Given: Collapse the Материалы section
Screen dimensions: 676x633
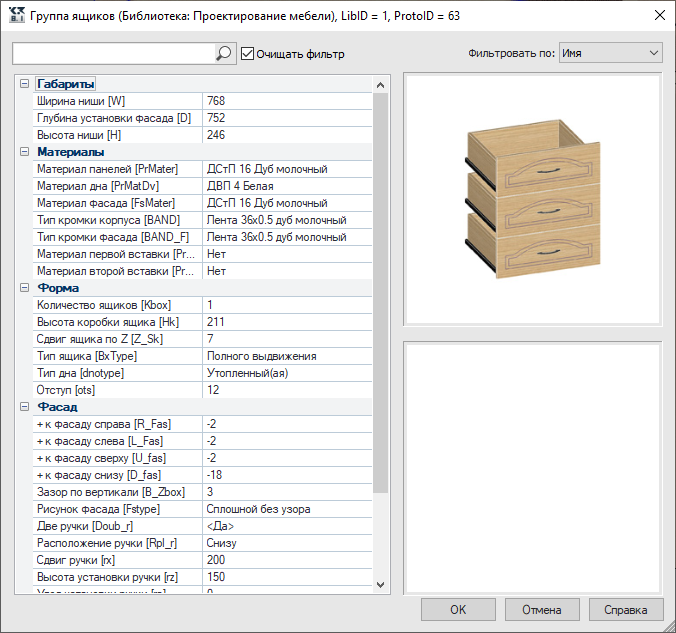Looking at the screenshot, I should point(25,152).
